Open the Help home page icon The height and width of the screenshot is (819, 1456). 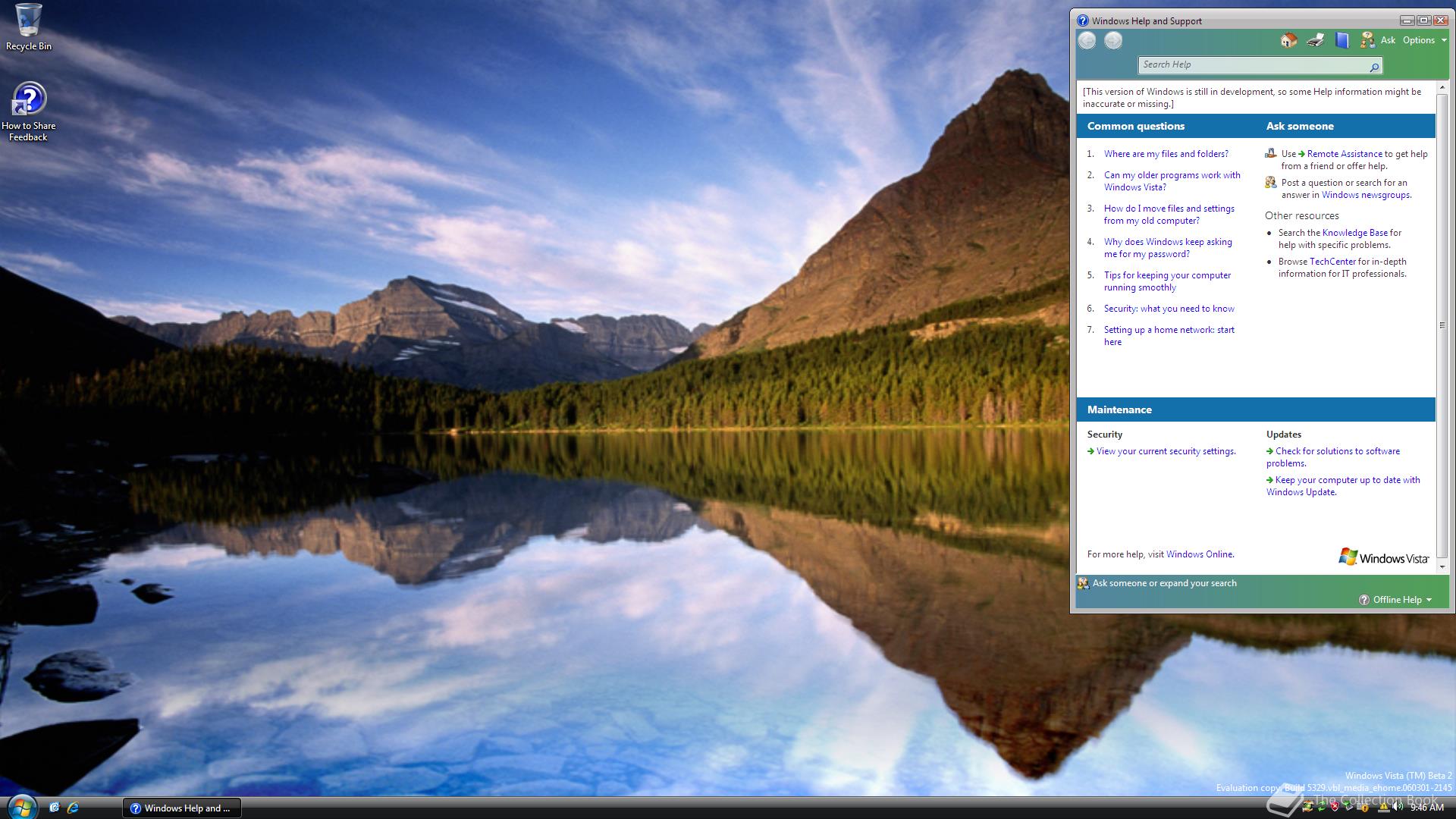pyautogui.click(x=1288, y=40)
